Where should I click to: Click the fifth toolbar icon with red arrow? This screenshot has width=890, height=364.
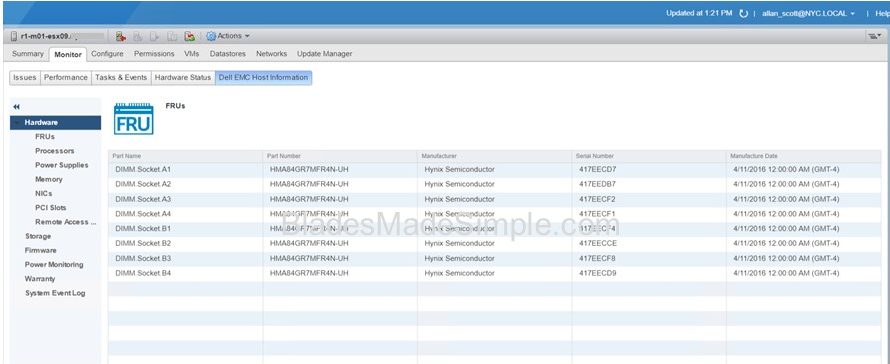pyautogui.click(x=190, y=36)
